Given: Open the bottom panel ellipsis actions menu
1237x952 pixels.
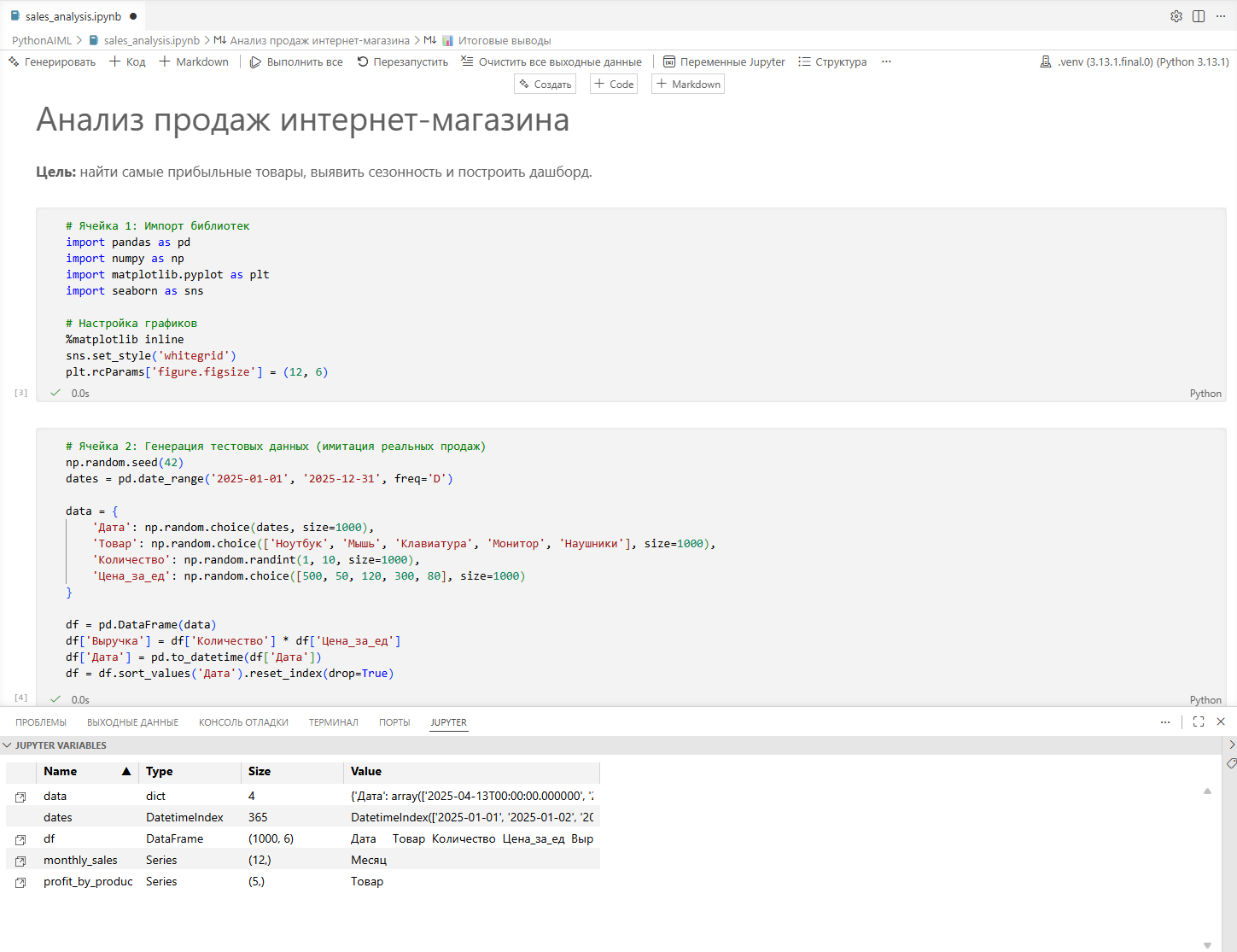Looking at the screenshot, I should pyautogui.click(x=1165, y=721).
